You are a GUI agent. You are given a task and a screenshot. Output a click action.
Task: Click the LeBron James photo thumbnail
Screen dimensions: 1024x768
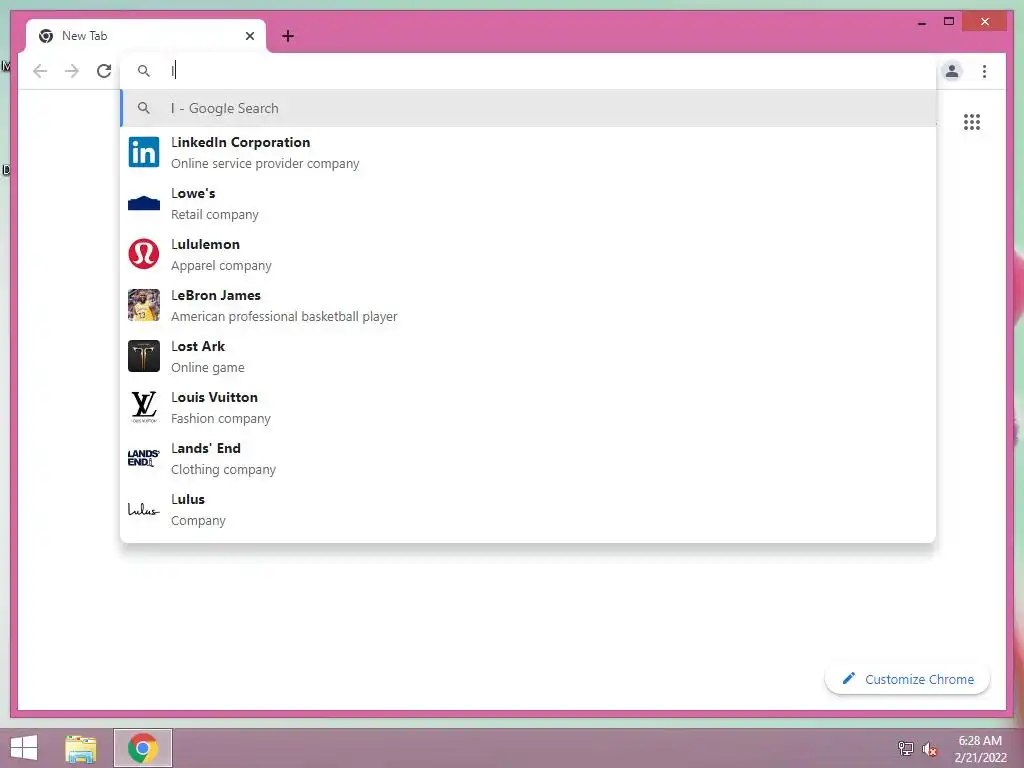[x=144, y=305]
